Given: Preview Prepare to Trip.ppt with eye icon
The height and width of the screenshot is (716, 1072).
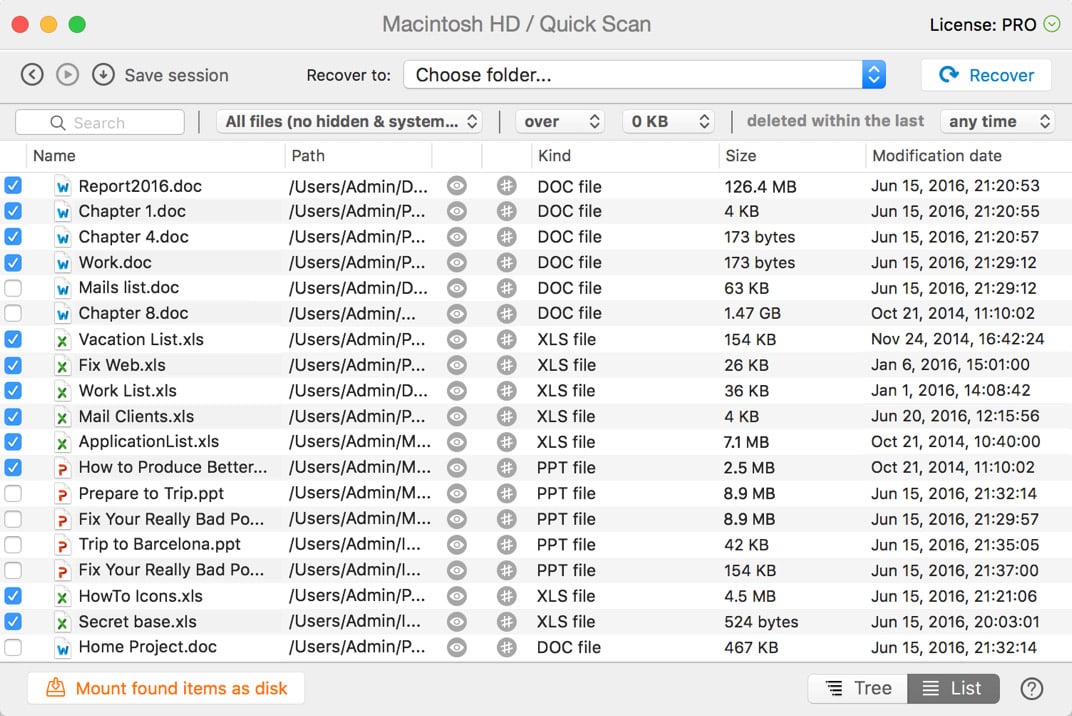Looking at the screenshot, I should coord(457,494).
